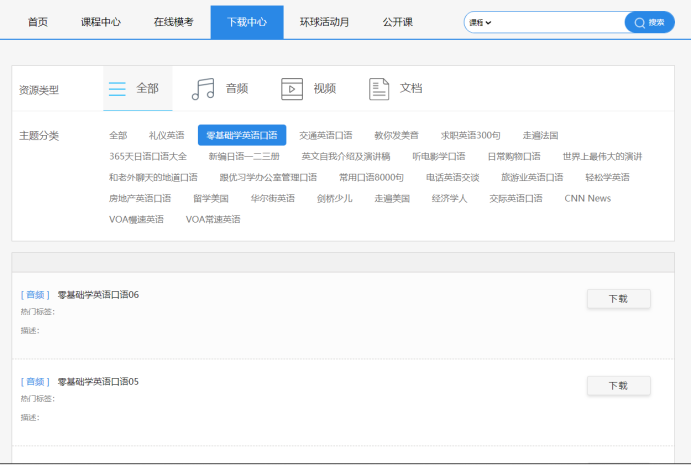
Task: Filter resources by 音频 label
Action: pyautogui.click(x=237, y=89)
